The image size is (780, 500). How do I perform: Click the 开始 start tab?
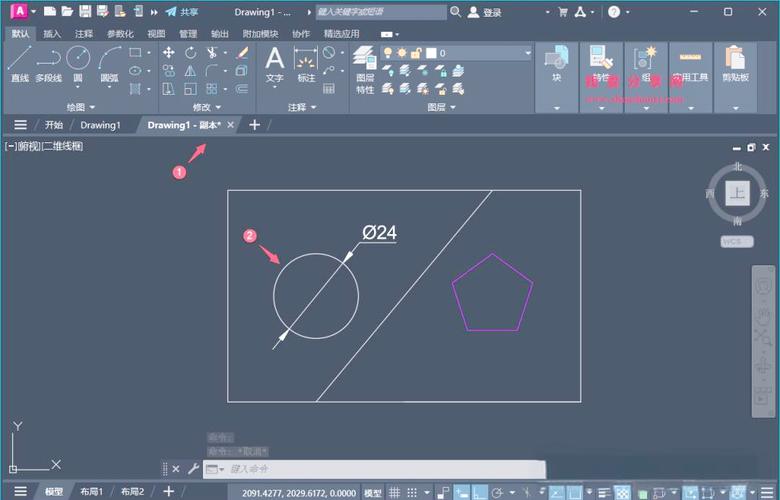(x=54, y=125)
